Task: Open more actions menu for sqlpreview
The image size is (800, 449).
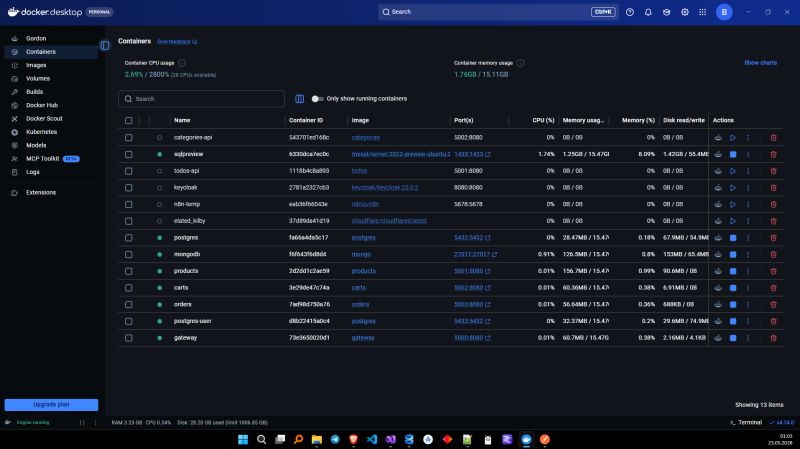Action: click(748, 154)
